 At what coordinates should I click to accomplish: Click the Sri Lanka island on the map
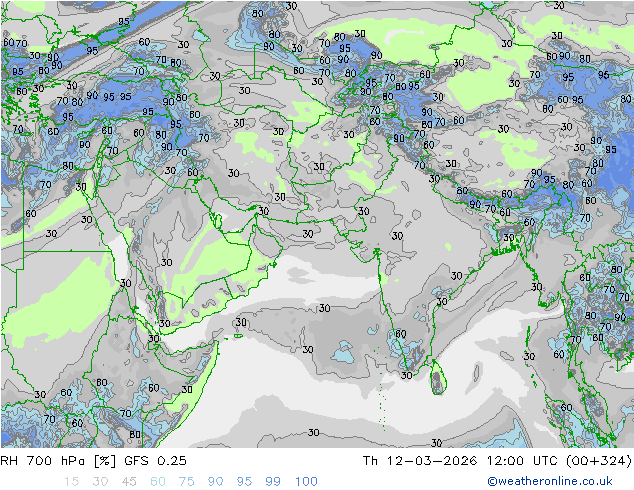click(438, 378)
